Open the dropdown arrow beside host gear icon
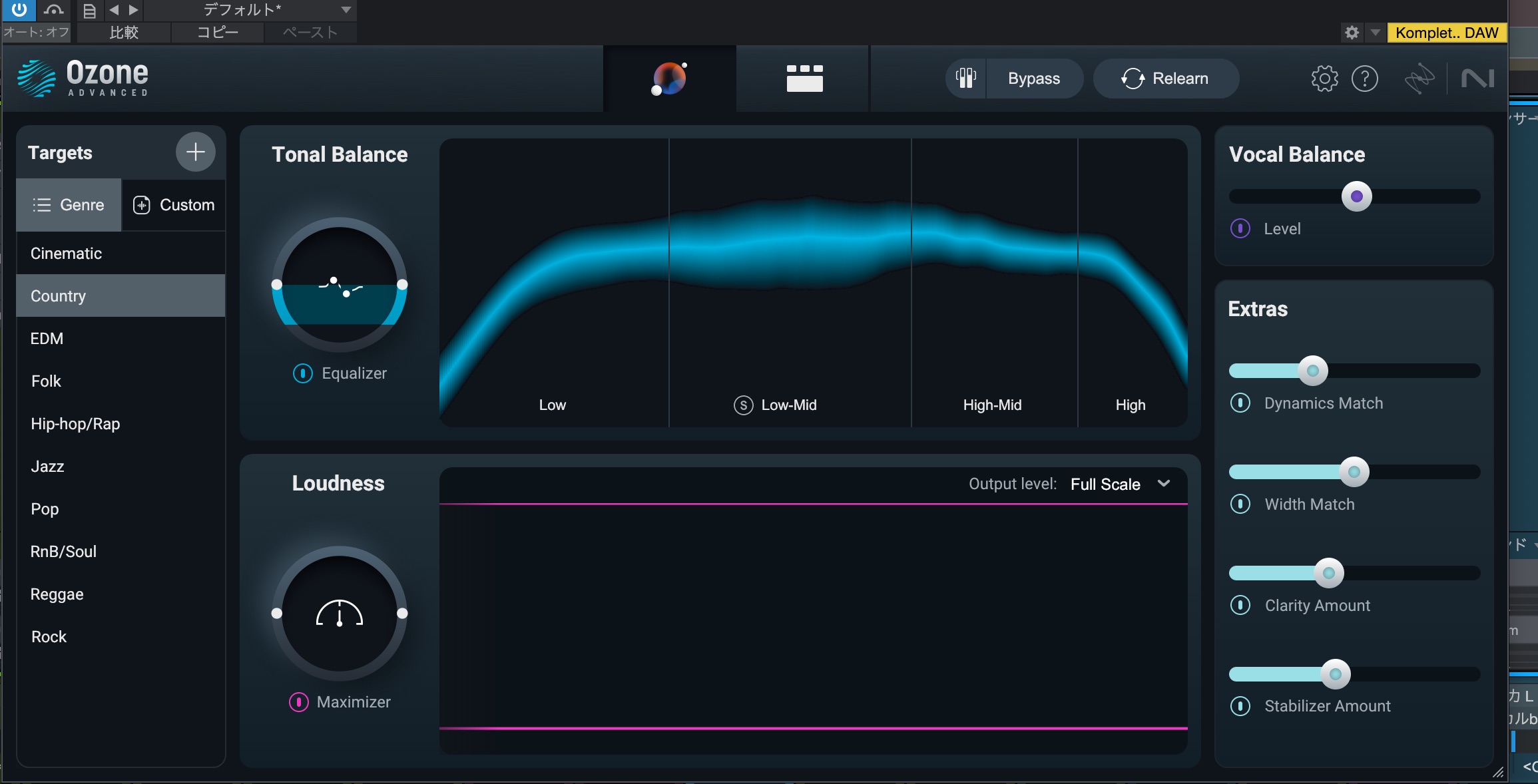1538x784 pixels. click(1375, 32)
